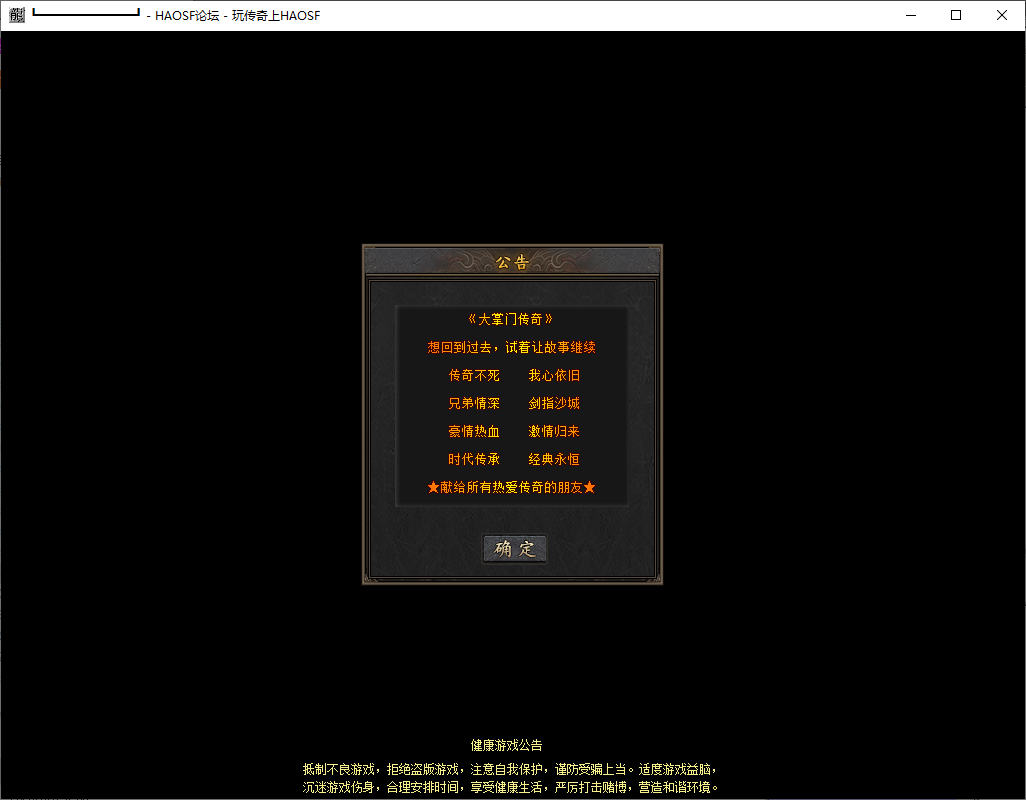Click the game app icon in title bar
Viewport: 1026px width, 800px height.
tap(17, 16)
